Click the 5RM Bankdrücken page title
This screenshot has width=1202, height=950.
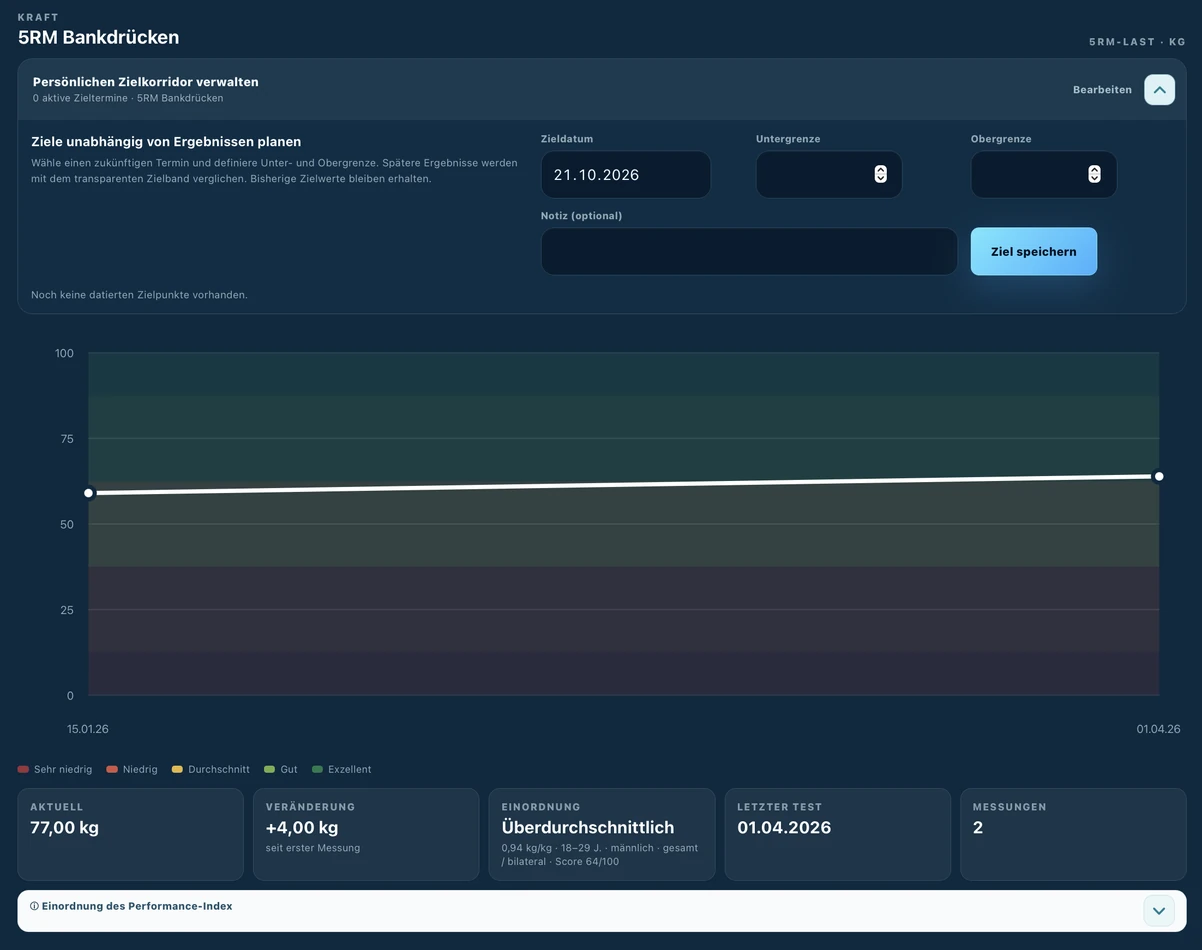pyautogui.click(x=98, y=38)
